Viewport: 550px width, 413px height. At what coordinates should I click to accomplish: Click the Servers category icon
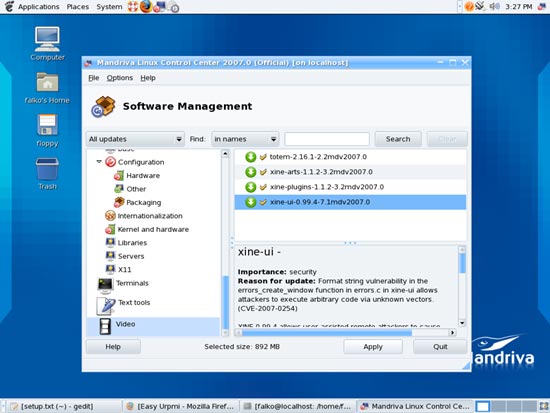pos(110,256)
